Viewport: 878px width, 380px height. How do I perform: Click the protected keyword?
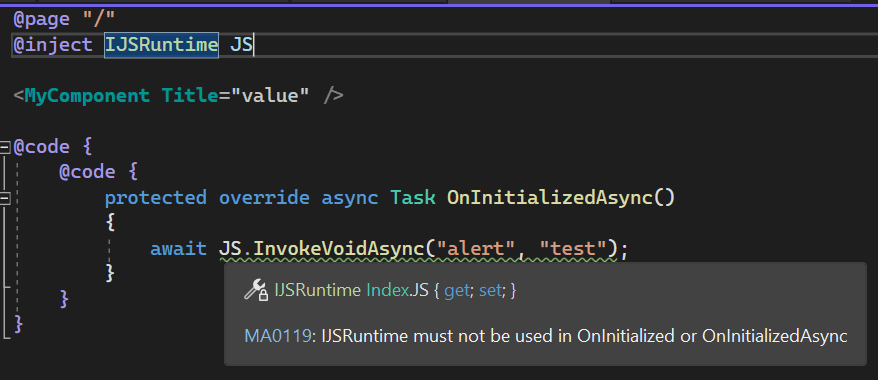point(156,197)
